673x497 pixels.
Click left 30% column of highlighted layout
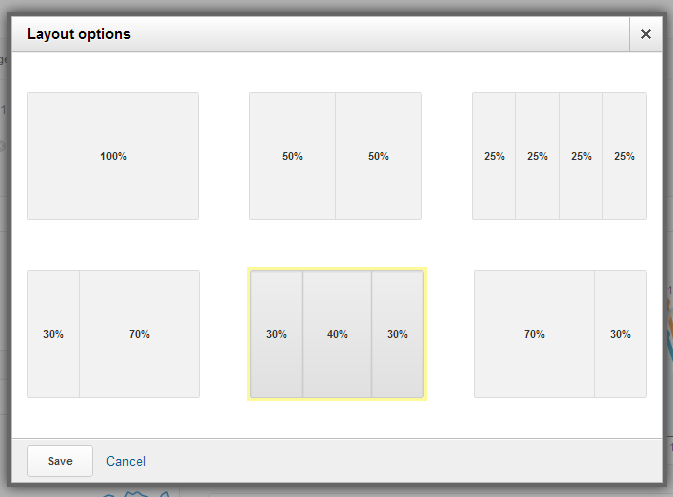pos(276,334)
